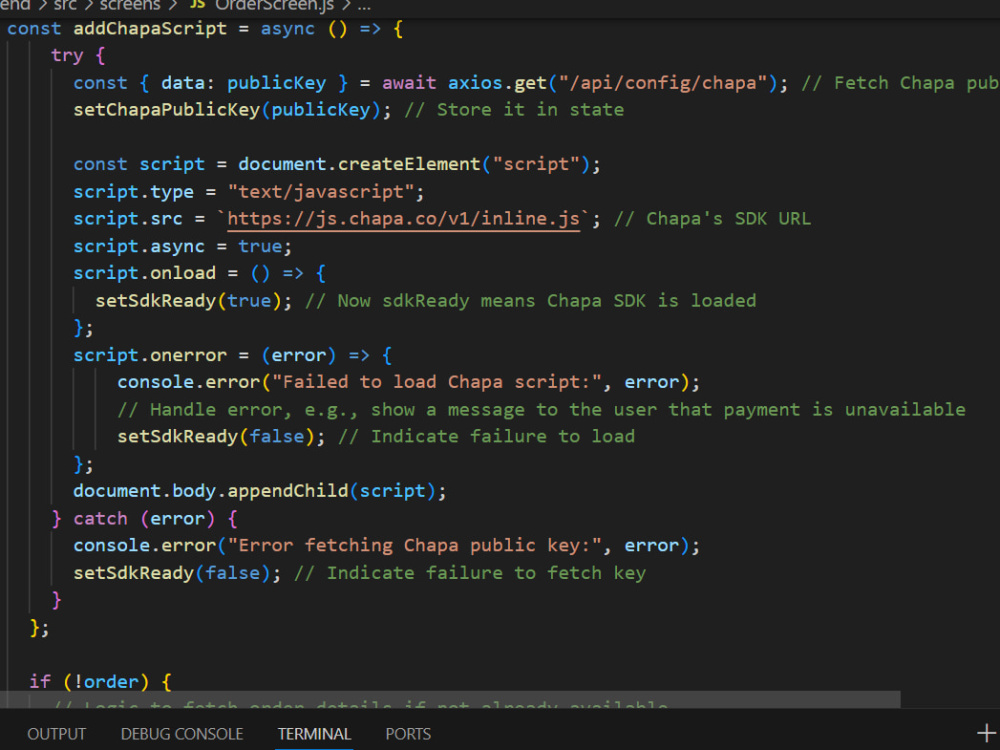
Task: Click the src folder breadcrumb
Action: click(x=65, y=6)
